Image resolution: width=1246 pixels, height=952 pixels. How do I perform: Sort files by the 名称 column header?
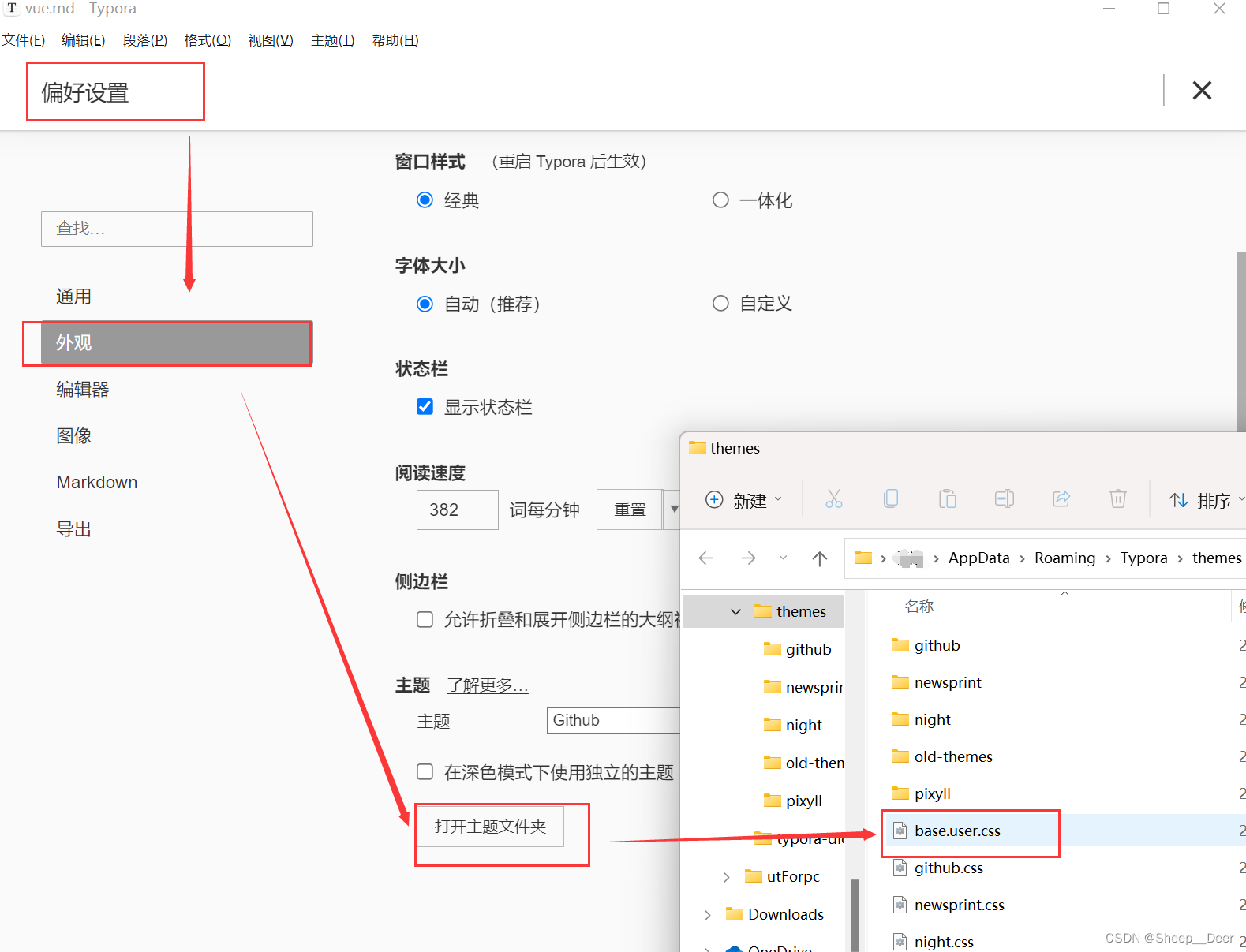click(x=919, y=607)
